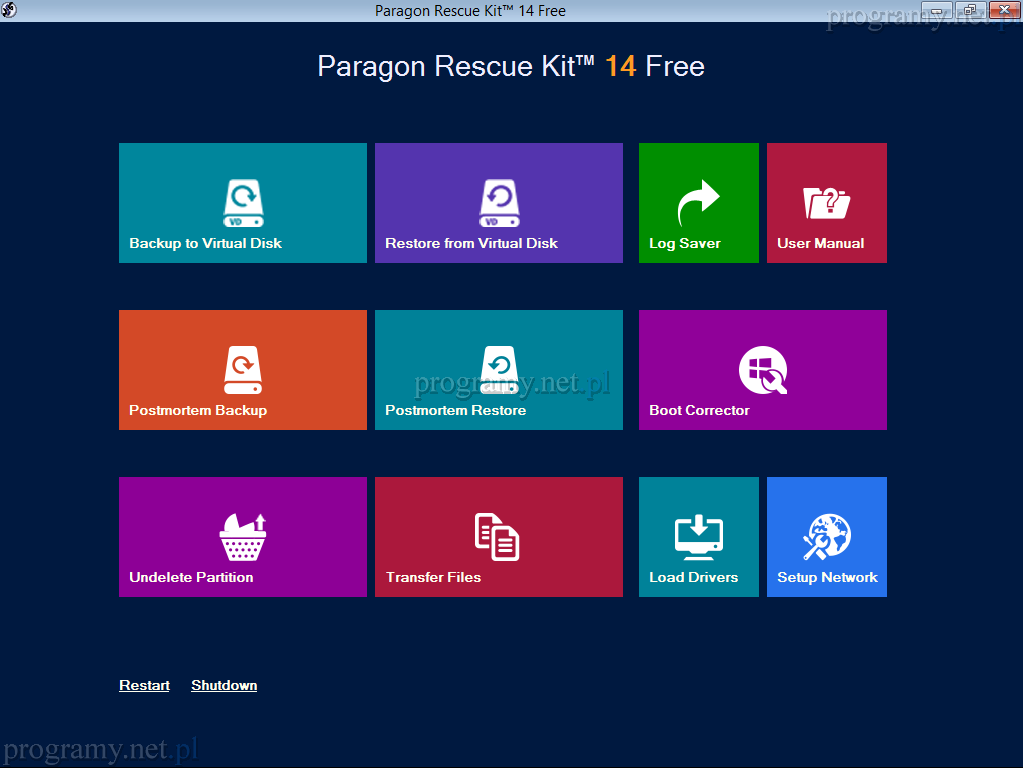Open the Undelete Partition basket icon
This screenshot has width=1023, height=768.
pyautogui.click(x=243, y=537)
